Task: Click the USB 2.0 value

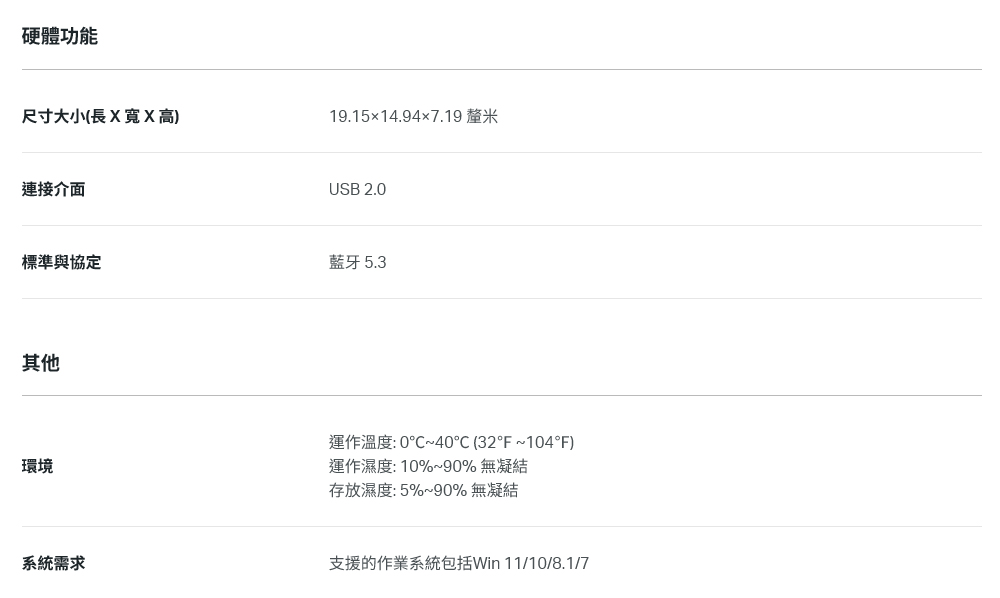Action: point(357,189)
